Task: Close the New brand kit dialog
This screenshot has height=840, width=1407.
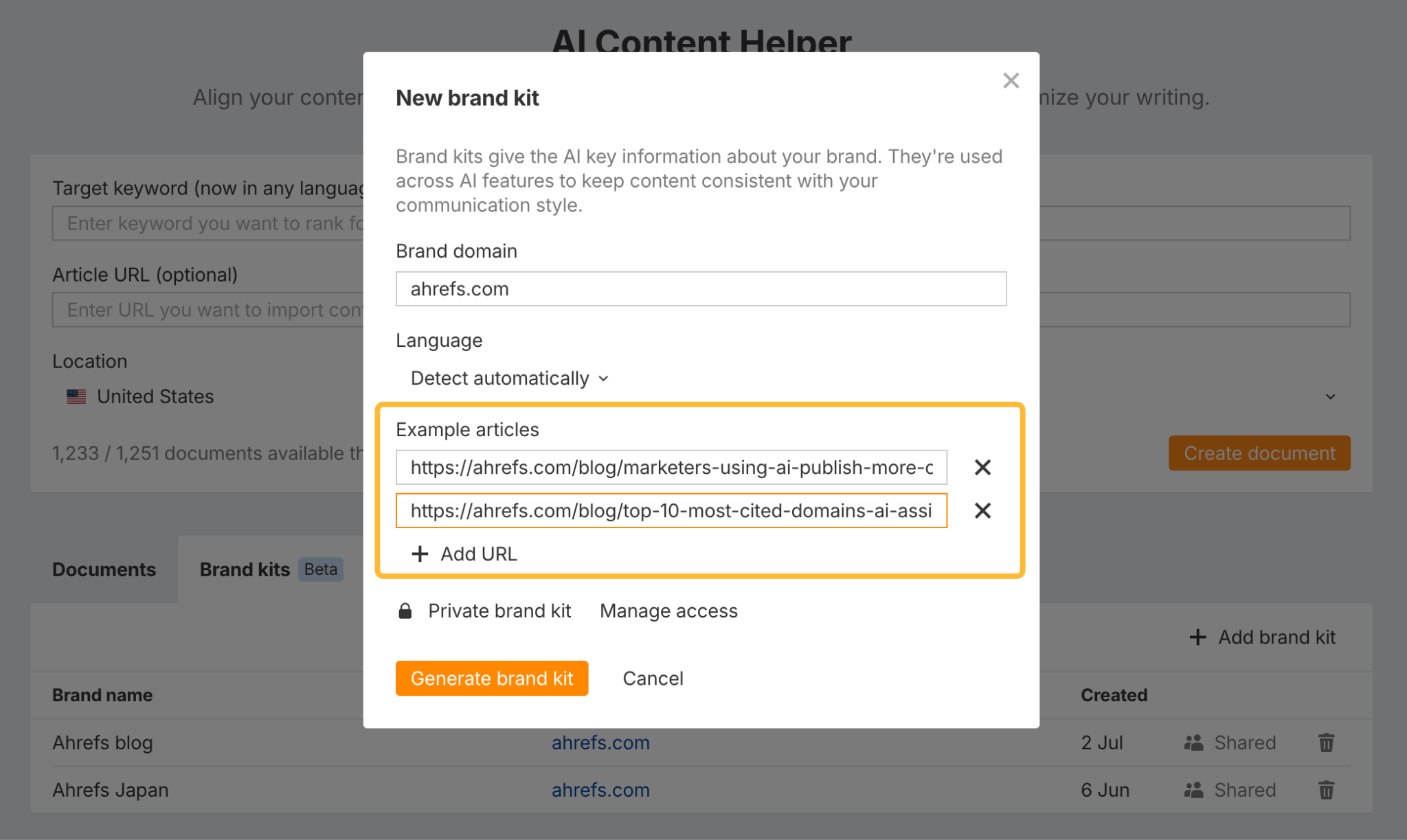Action: [1011, 80]
